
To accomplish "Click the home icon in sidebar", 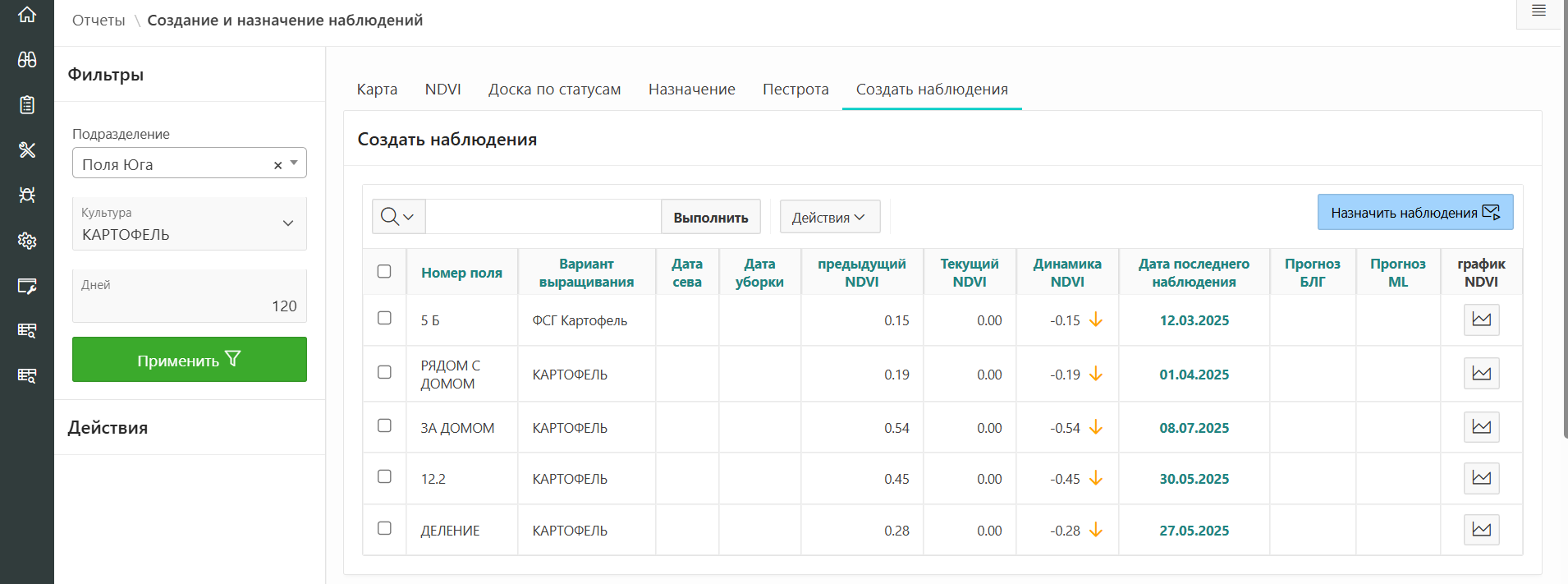I will pos(27,15).
